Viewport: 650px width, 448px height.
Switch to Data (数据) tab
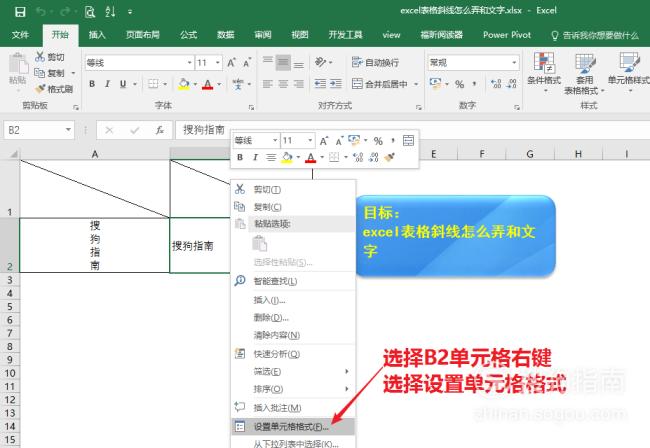tap(226, 35)
